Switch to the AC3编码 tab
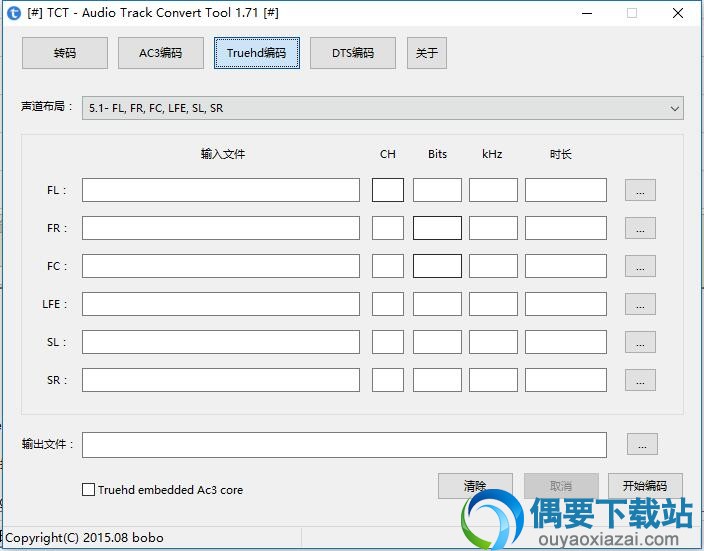 (x=161, y=53)
